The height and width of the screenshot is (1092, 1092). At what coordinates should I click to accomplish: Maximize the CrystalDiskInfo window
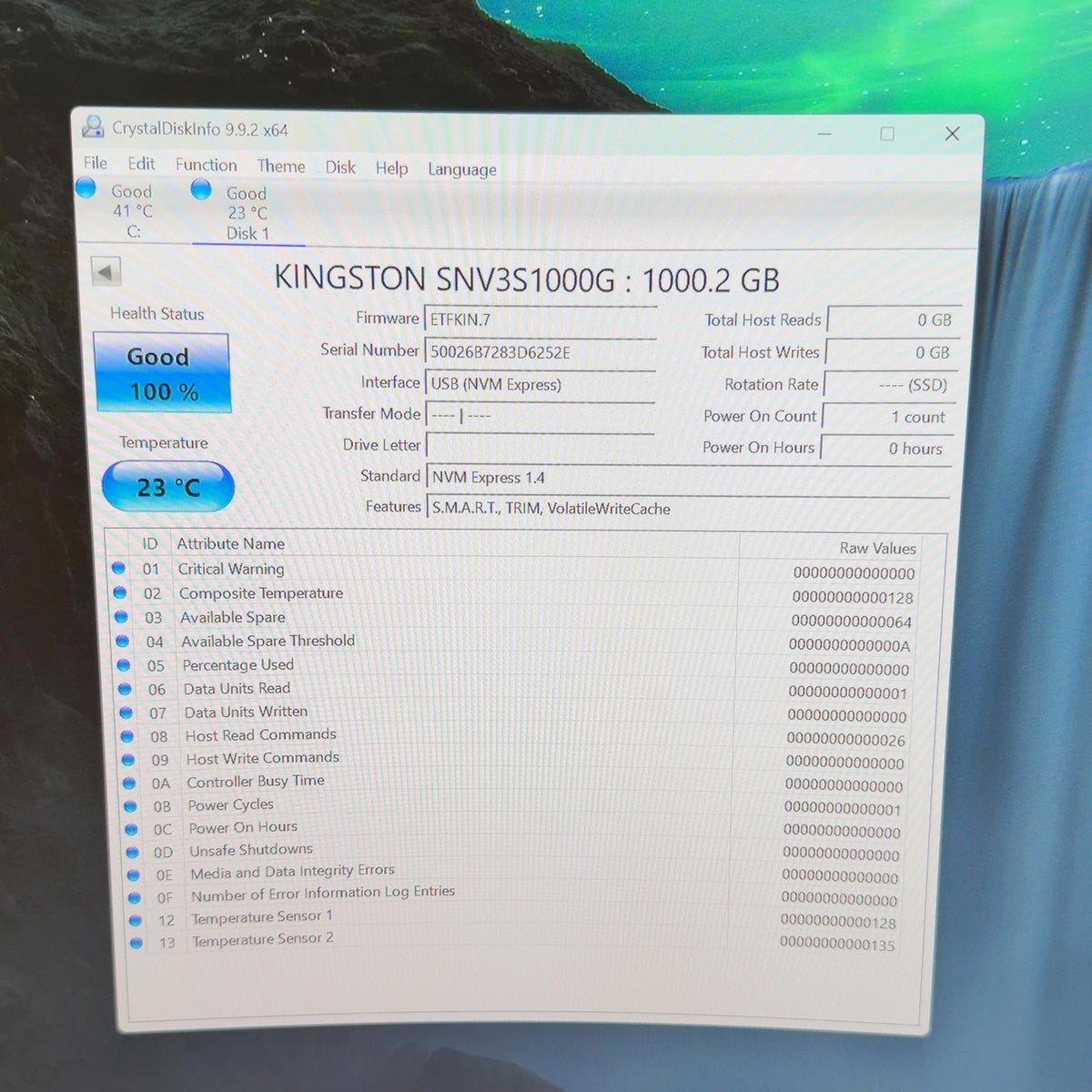(887, 134)
